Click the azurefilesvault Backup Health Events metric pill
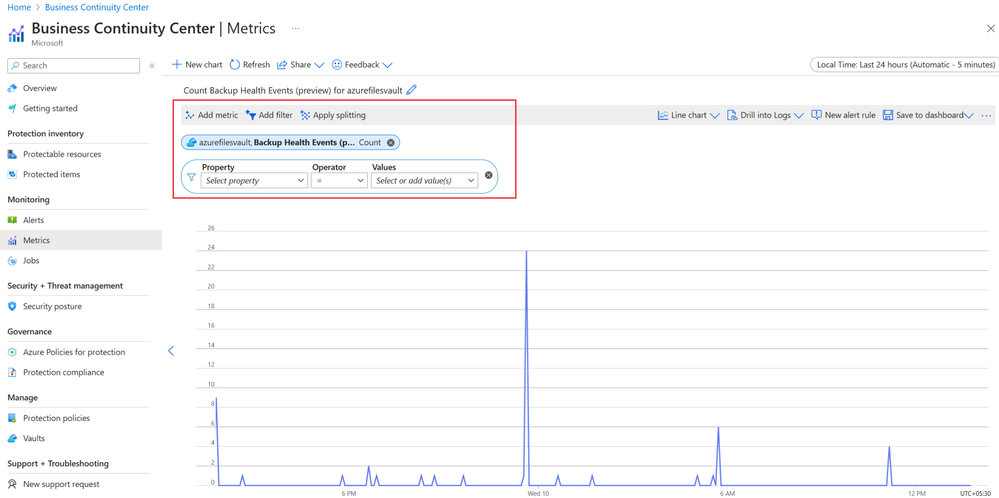 tap(290, 143)
